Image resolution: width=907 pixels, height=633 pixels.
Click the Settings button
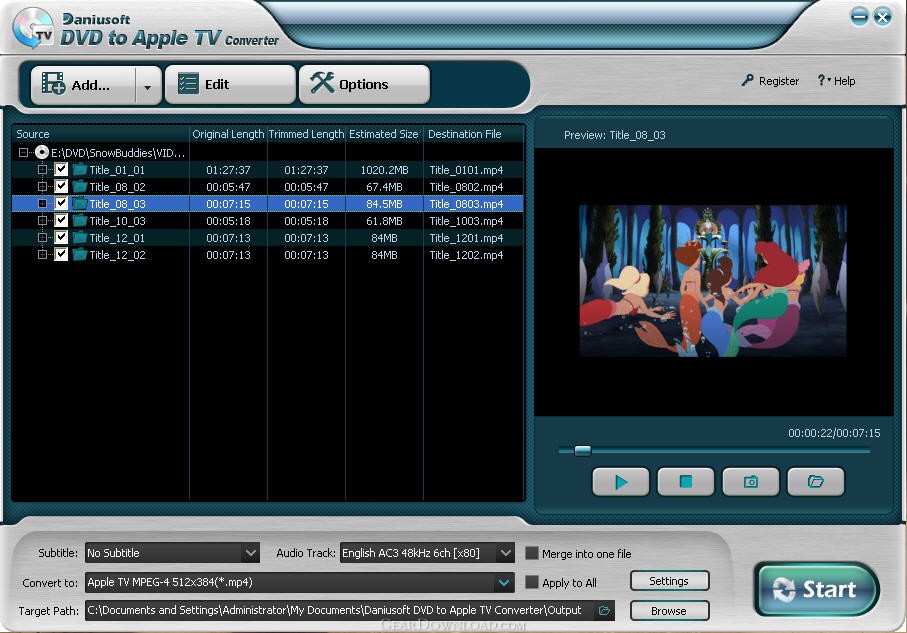point(669,581)
